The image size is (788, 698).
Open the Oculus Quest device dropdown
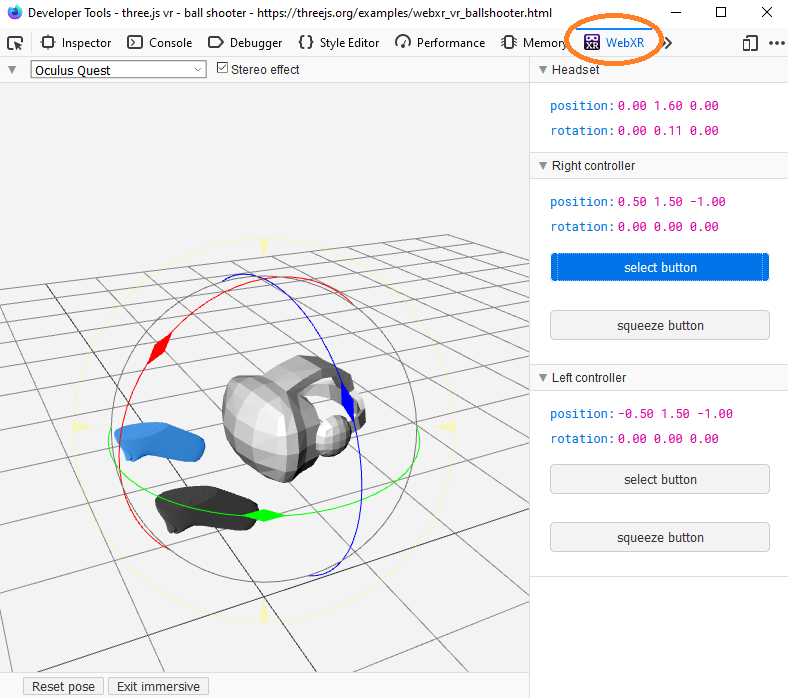point(118,70)
